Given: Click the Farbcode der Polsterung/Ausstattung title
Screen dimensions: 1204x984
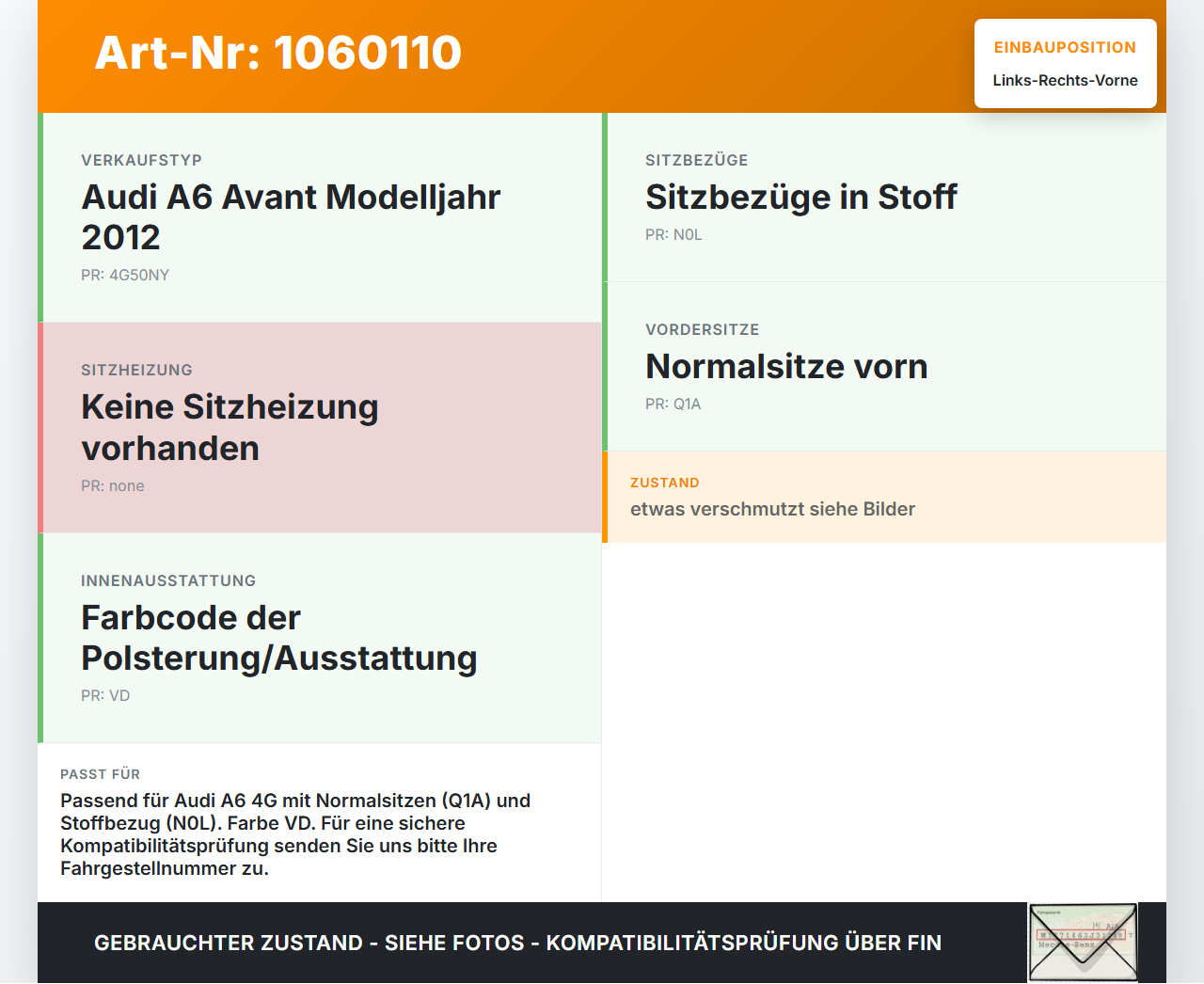Looking at the screenshot, I should pyautogui.click(x=279, y=638).
